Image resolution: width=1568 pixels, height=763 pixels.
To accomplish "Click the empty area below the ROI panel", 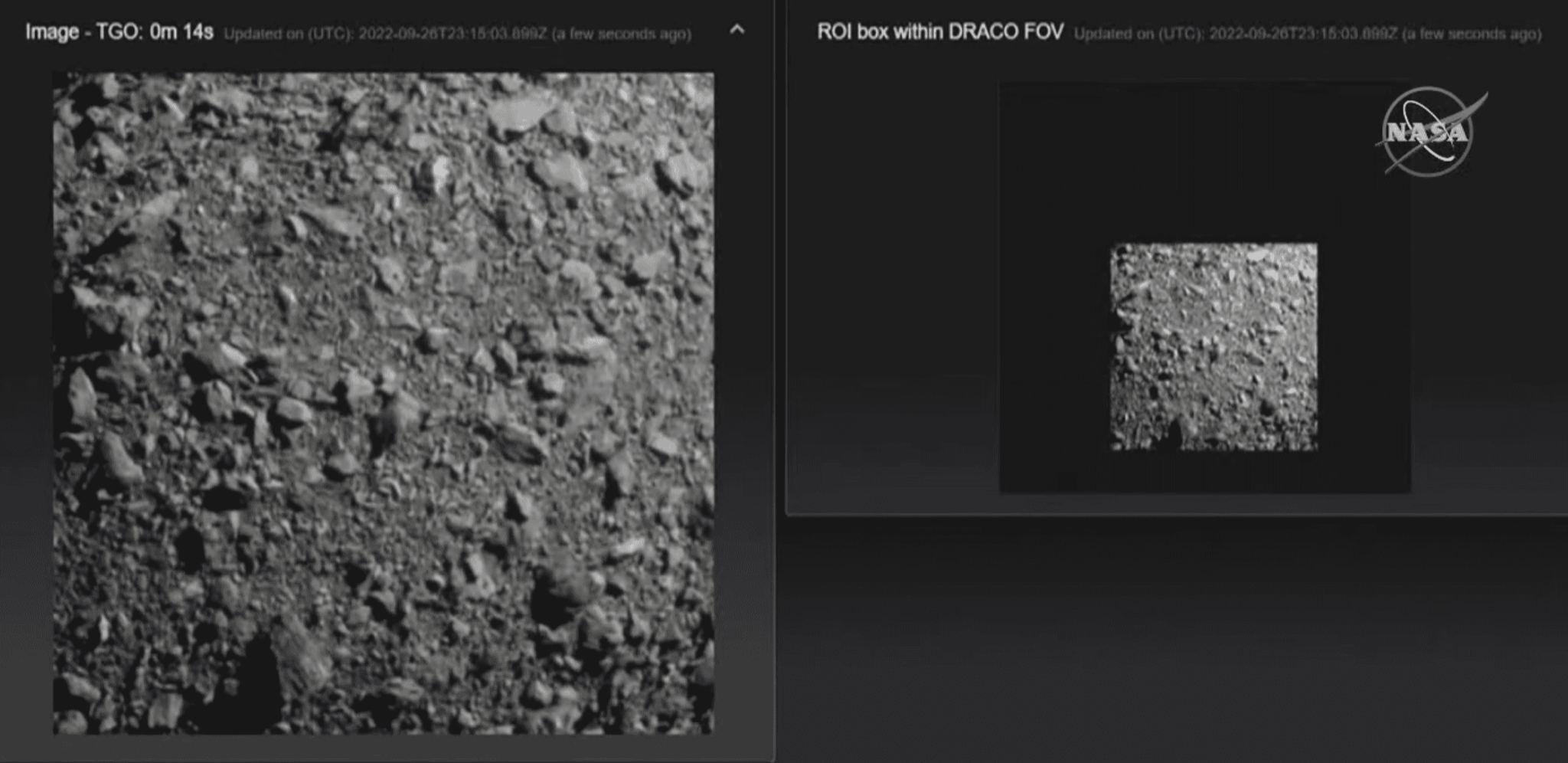I will pyautogui.click(x=1171, y=636).
